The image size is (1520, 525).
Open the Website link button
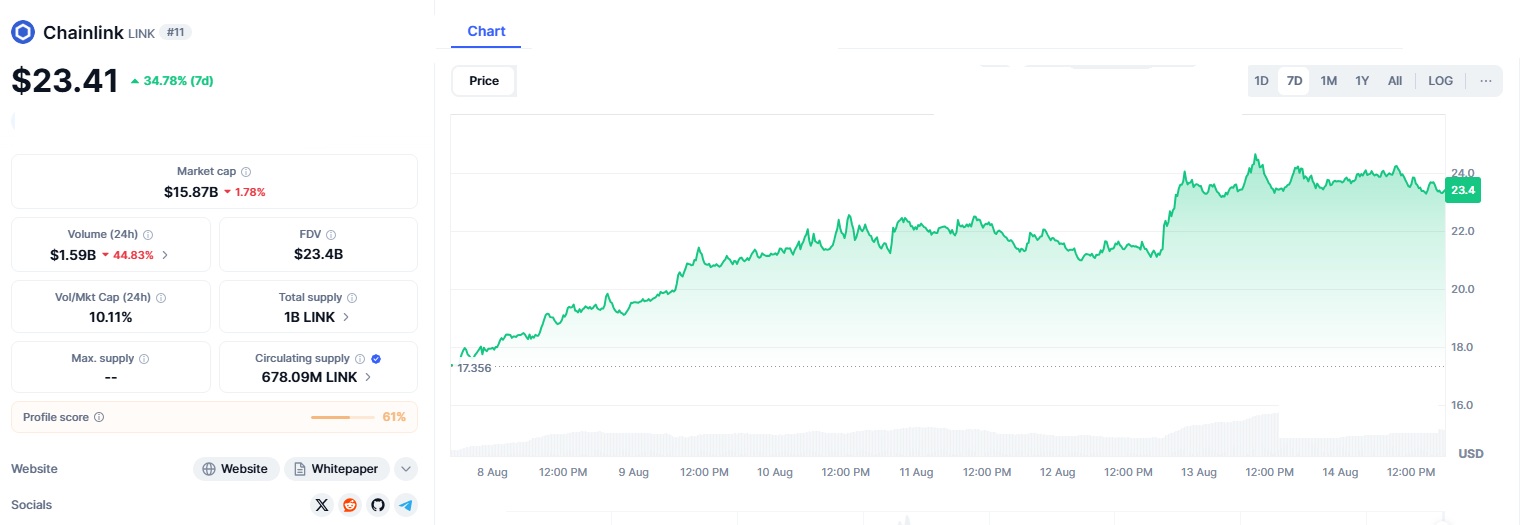pyautogui.click(x=235, y=469)
